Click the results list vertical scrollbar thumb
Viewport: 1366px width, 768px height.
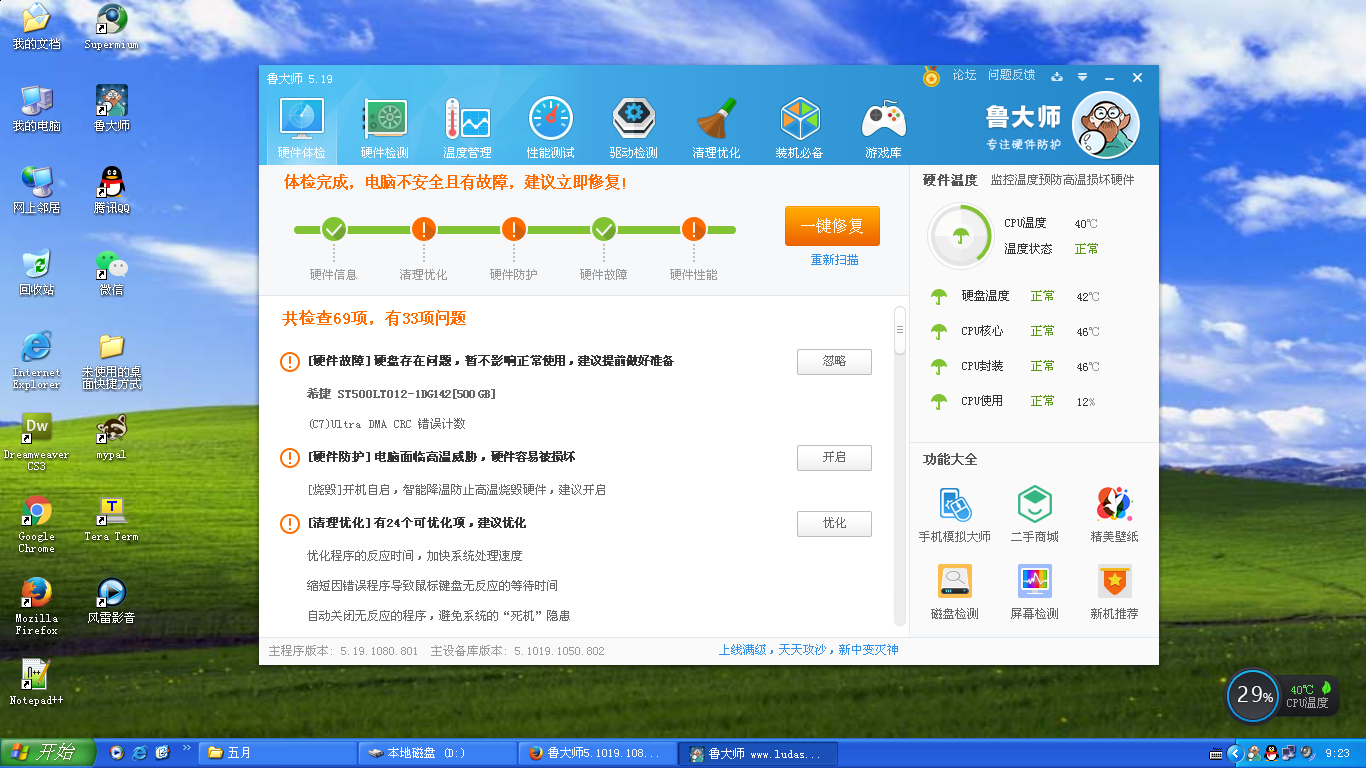[x=899, y=330]
